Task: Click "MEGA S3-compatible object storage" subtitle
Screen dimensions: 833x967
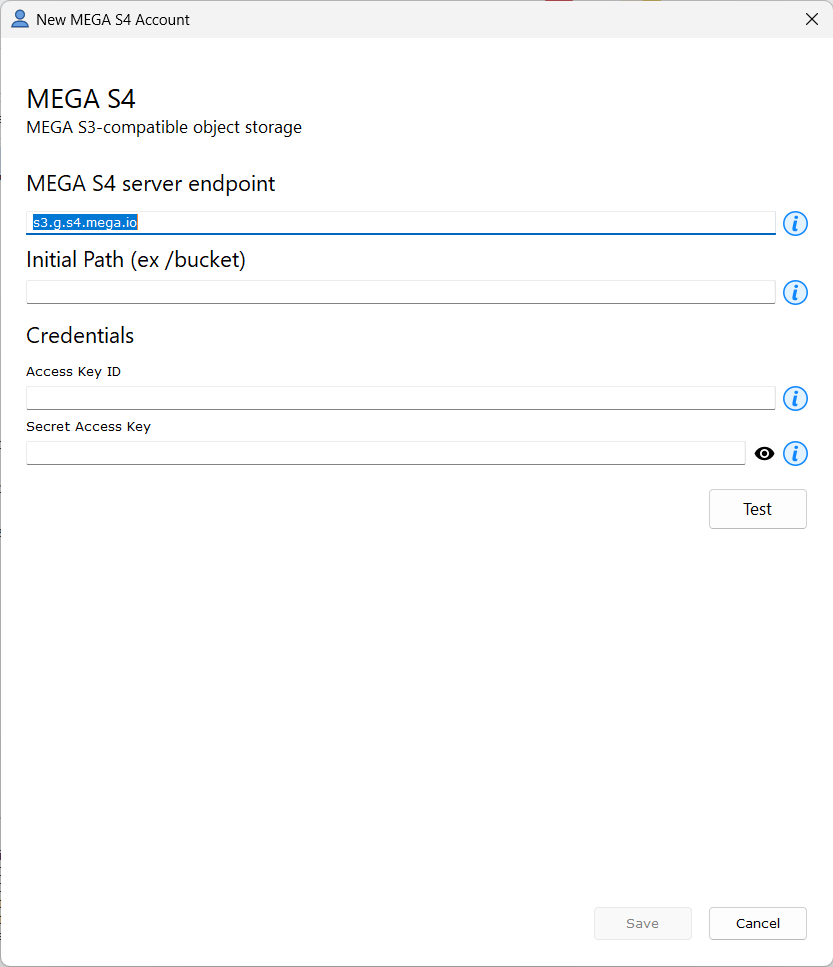Action: pos(164,127)
